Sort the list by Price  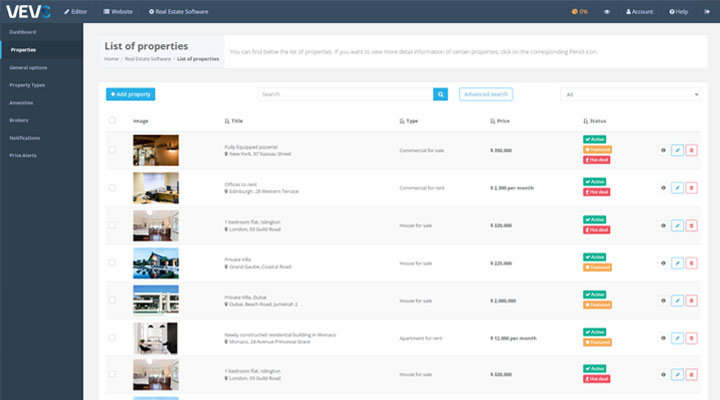coord(500,121)
